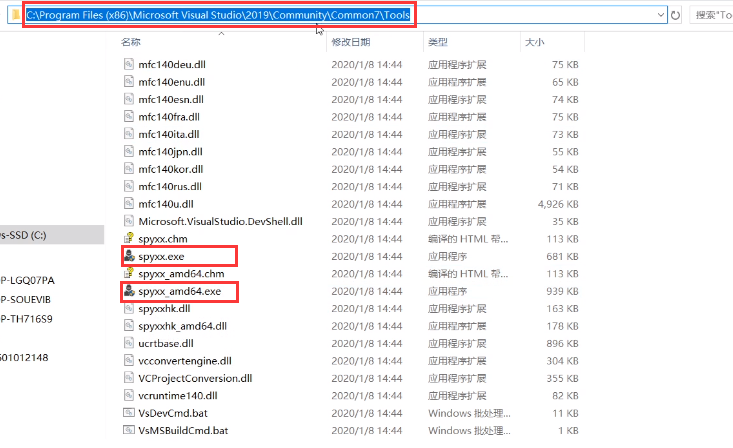Click the folder icon in address bar
This screenshot has height=448, width=733.
16,15
